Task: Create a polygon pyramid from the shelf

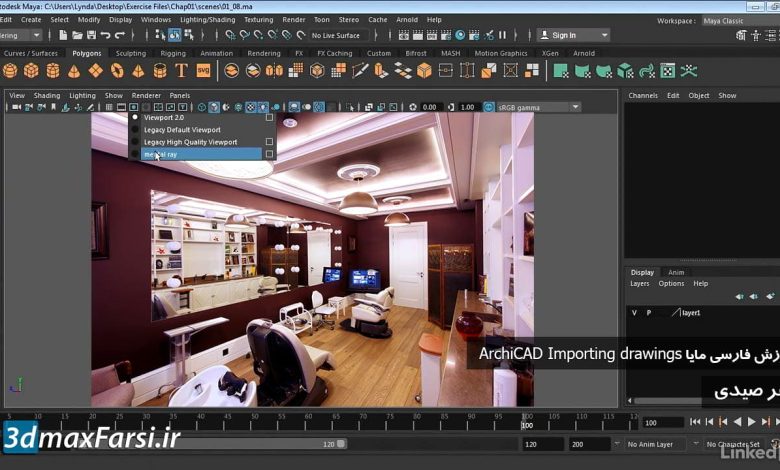Action: coord(138,71)
